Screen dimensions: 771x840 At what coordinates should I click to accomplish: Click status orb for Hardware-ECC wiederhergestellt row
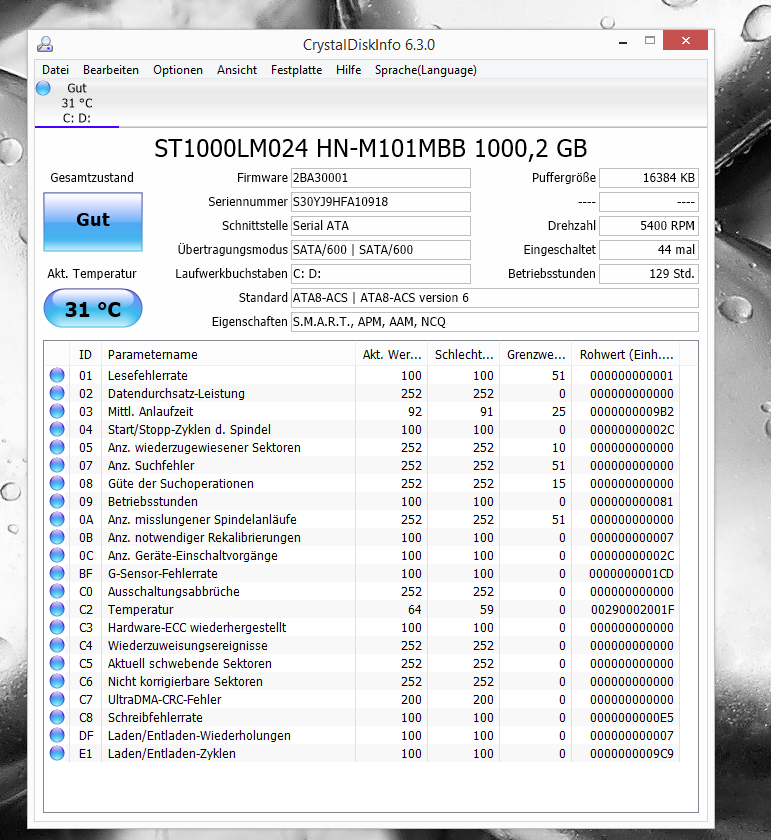57,627
